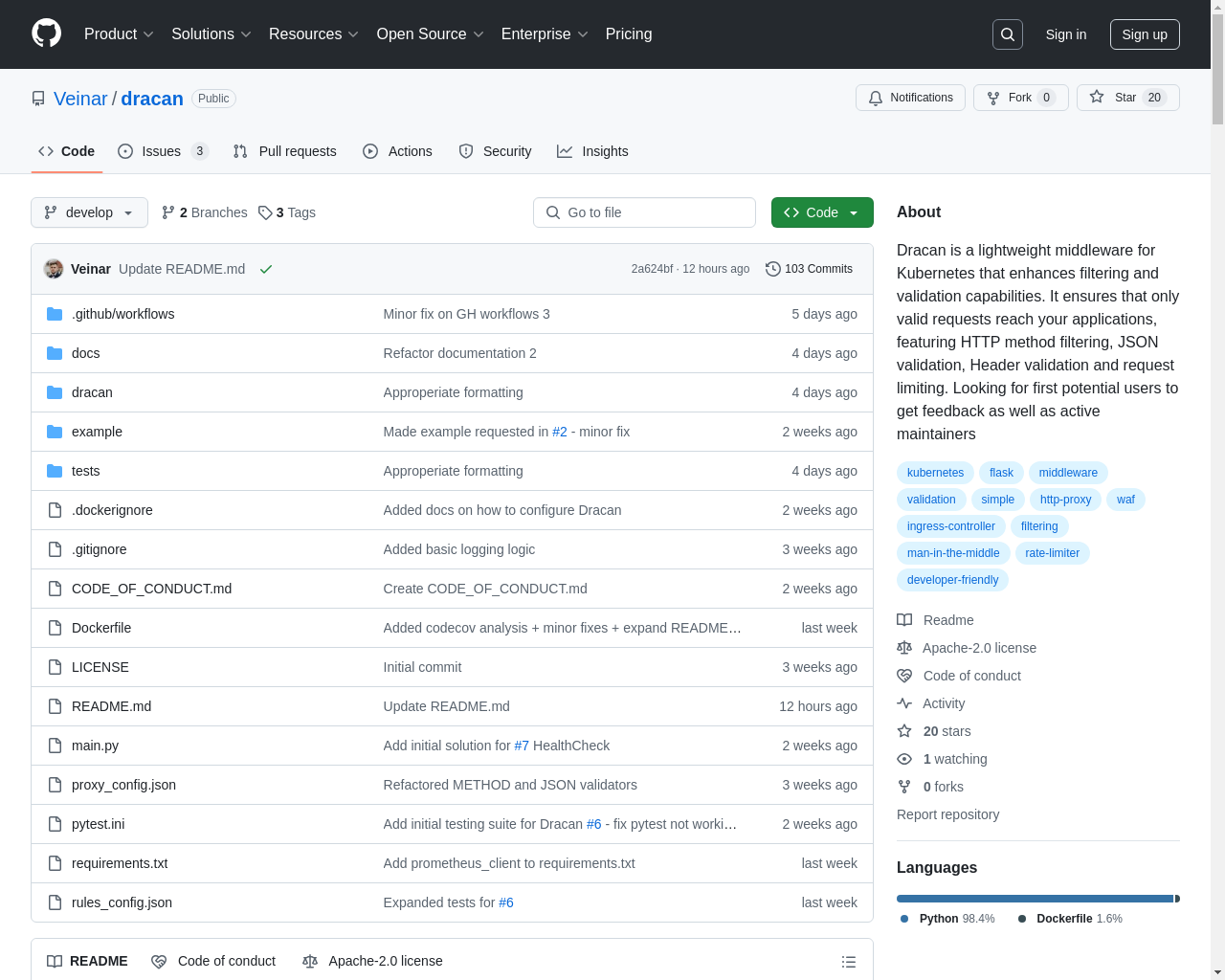Viewport: 1225px width, 980px height.
Task: Click the Go to file search field
Action: click(644, 212)
